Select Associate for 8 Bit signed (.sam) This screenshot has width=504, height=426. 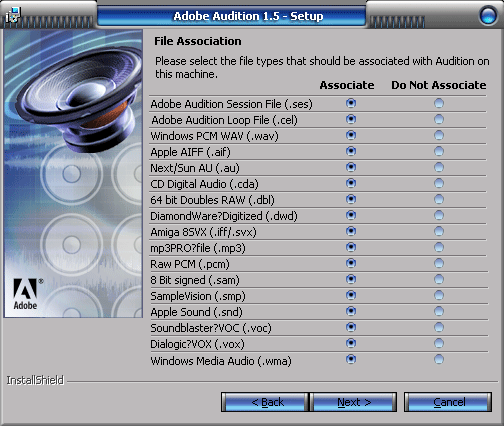click(x=351, y=279)
